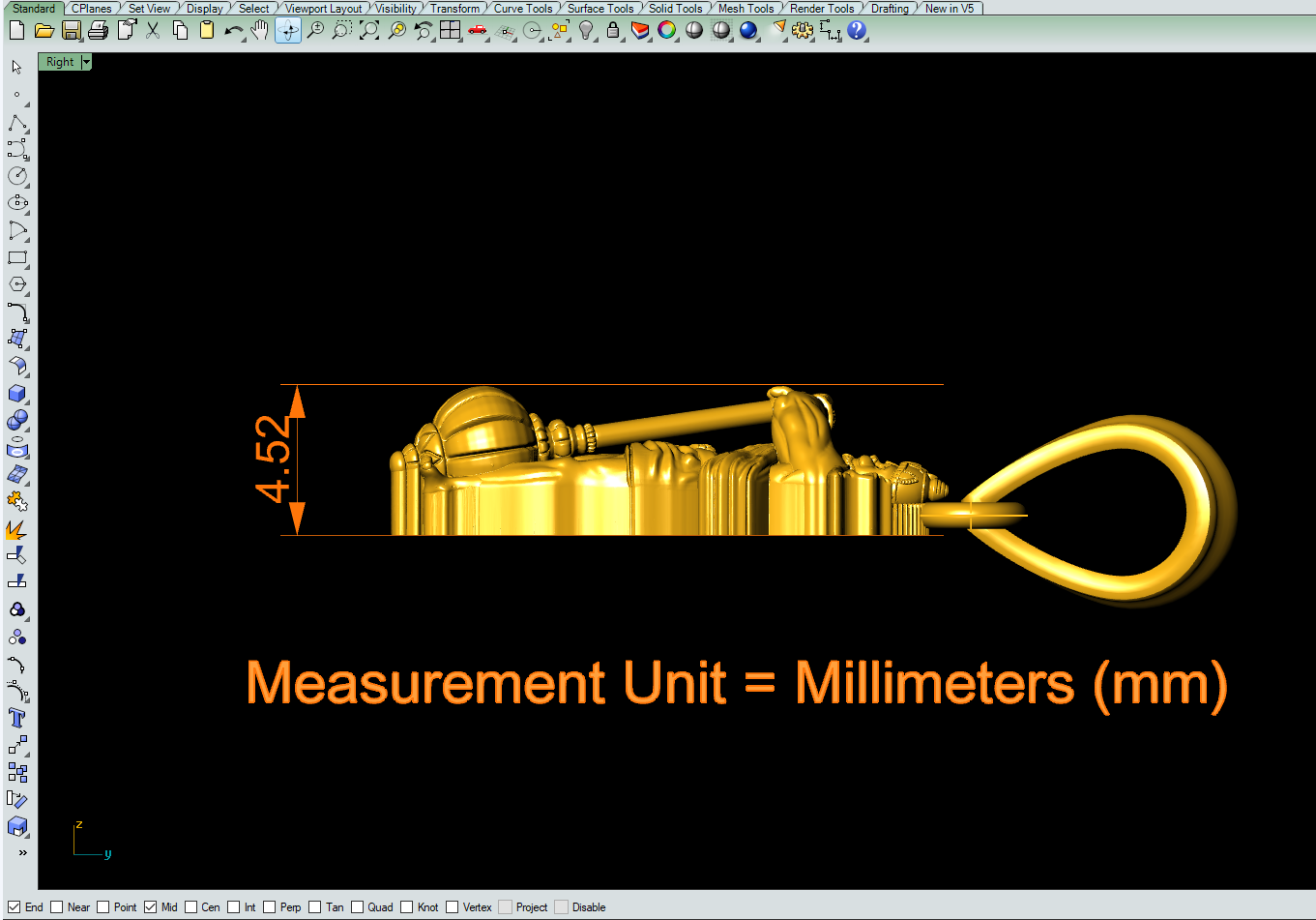This screenshot has height=920, width=1316.
Task: Open the Mesh Tools tab
Action: [746, 8]
